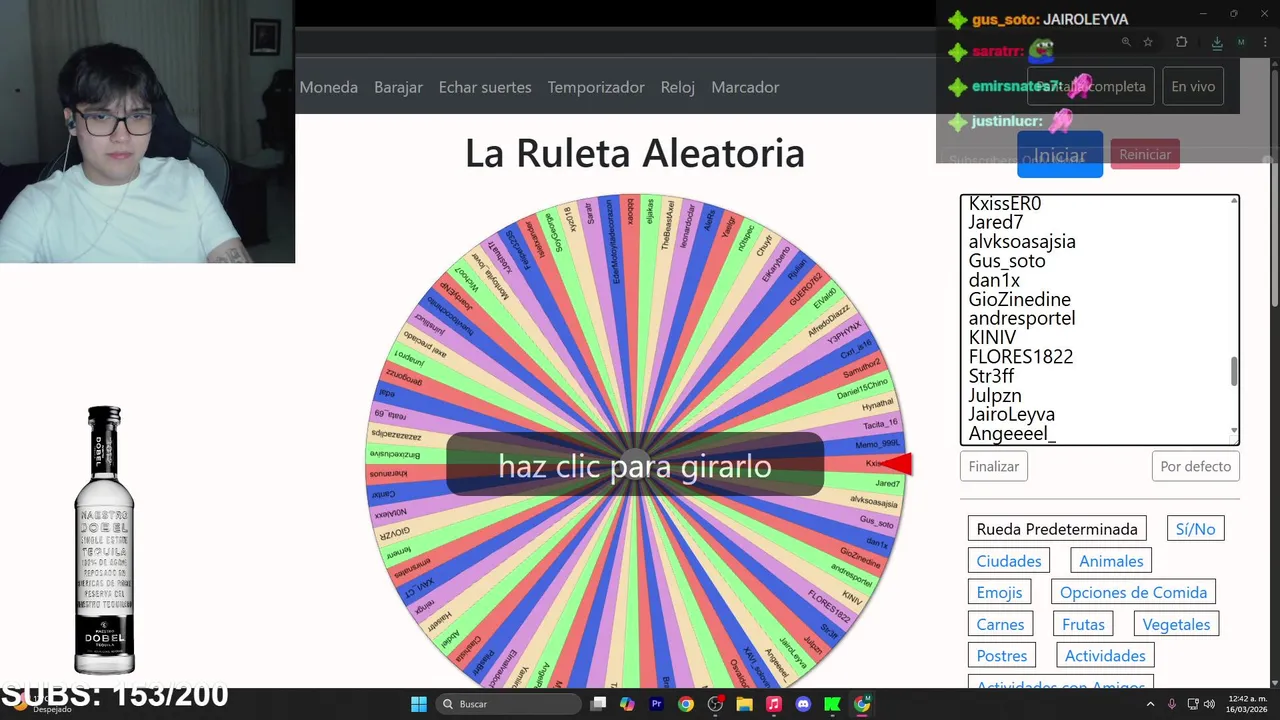Open the Chrome extensions puzzle icon
The height and width of the screenshot is (720, 1280).
1181,42
